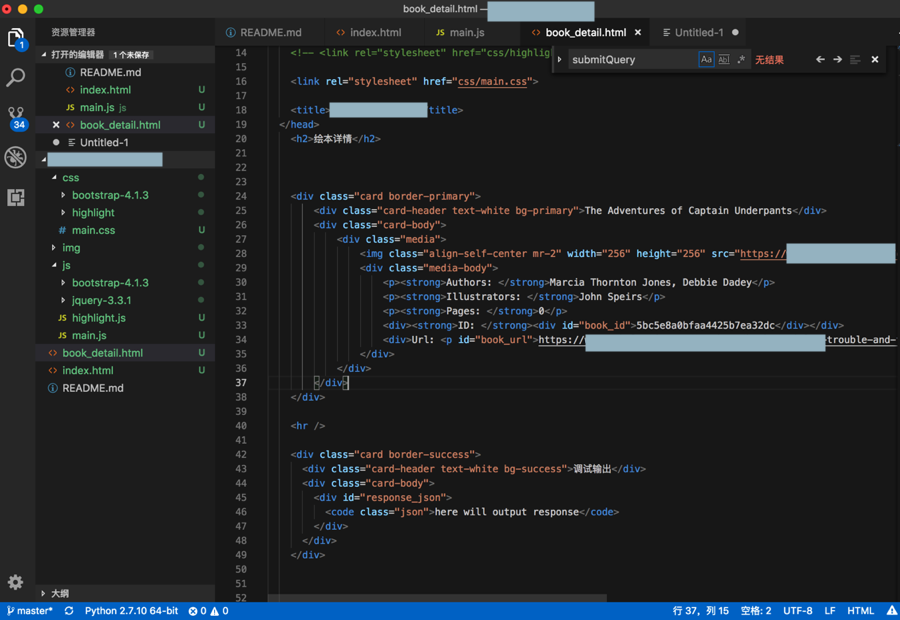Switch to the main.js editor tab

pos(466,33)
